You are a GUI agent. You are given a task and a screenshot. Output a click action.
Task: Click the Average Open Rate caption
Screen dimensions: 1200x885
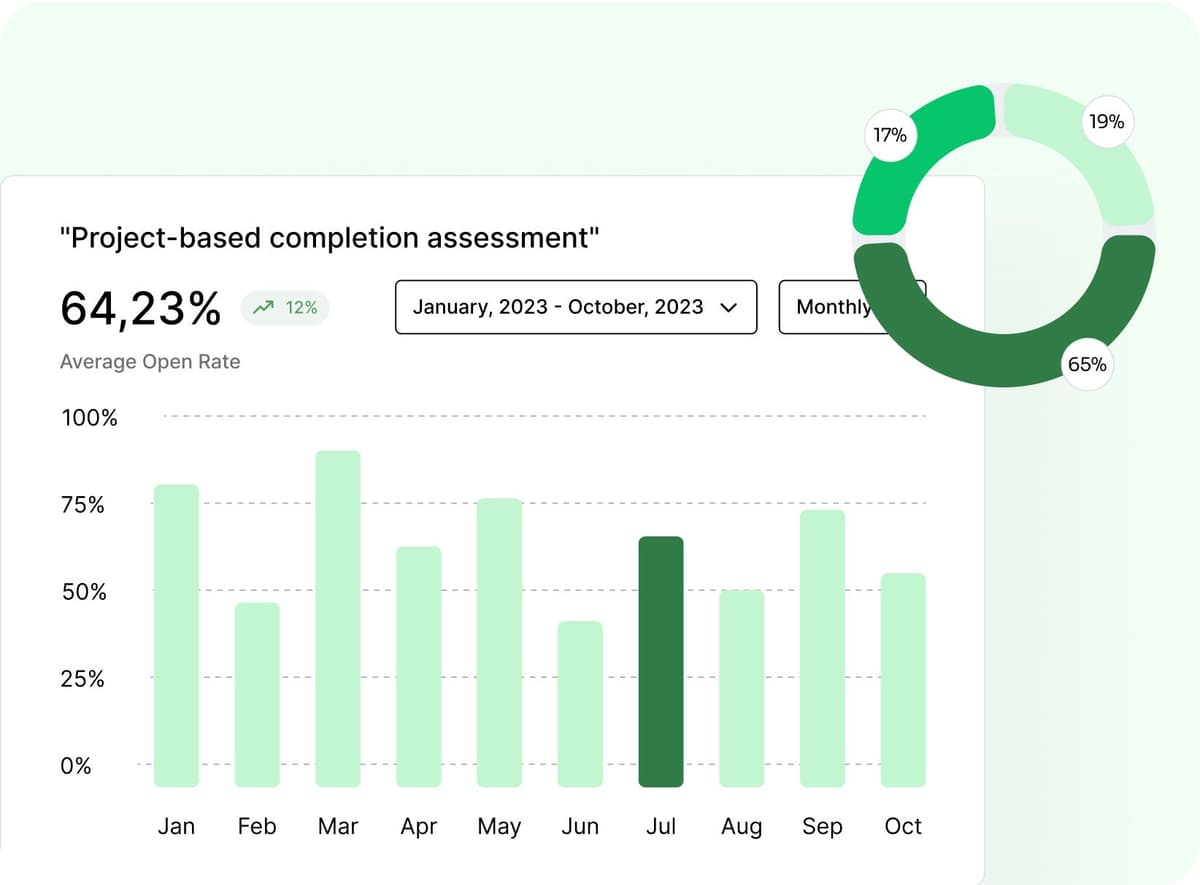[x=150, y=362]
